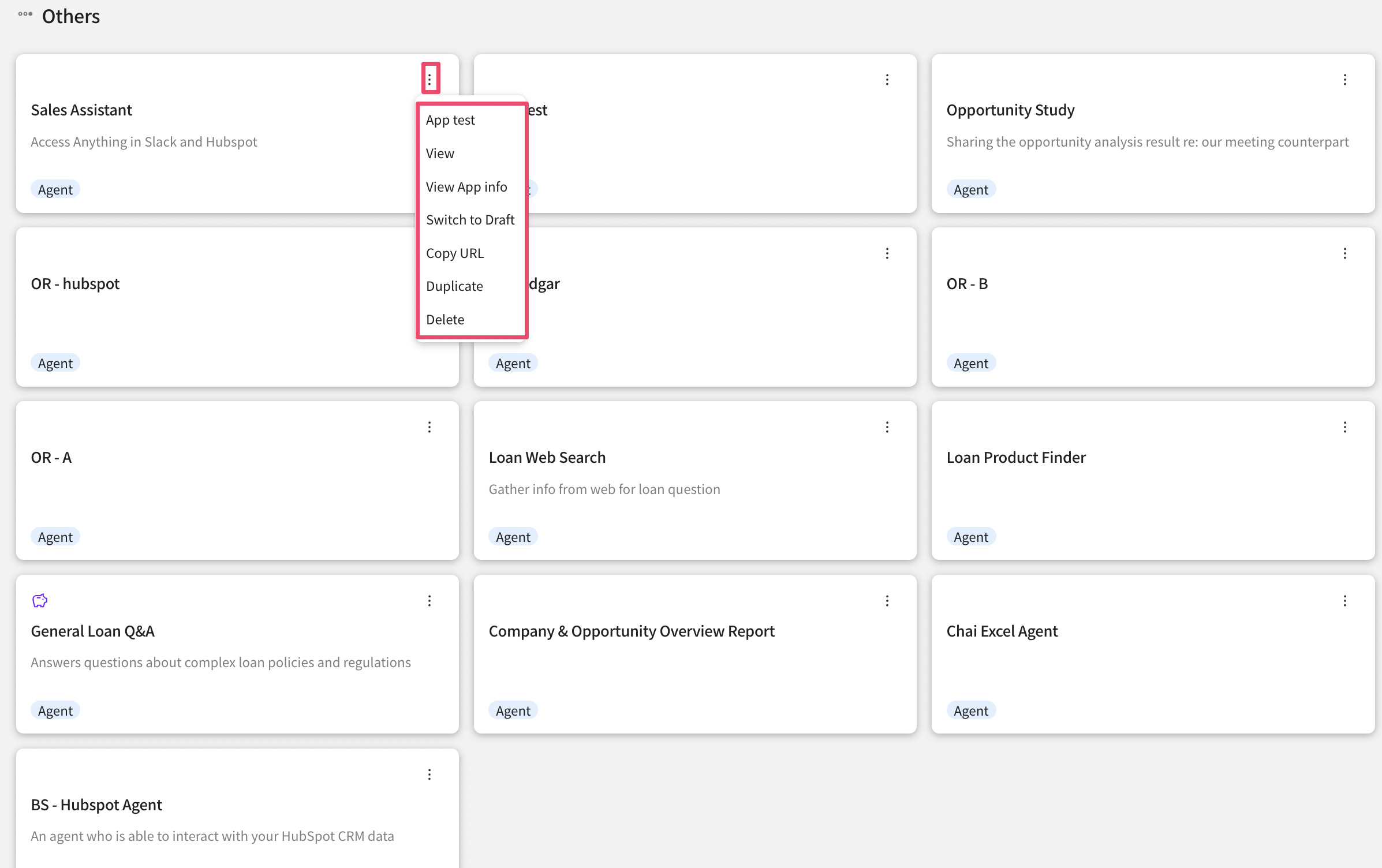Click the OR - A card's options icon
1382x868 pixels.
tap(429, 427)
